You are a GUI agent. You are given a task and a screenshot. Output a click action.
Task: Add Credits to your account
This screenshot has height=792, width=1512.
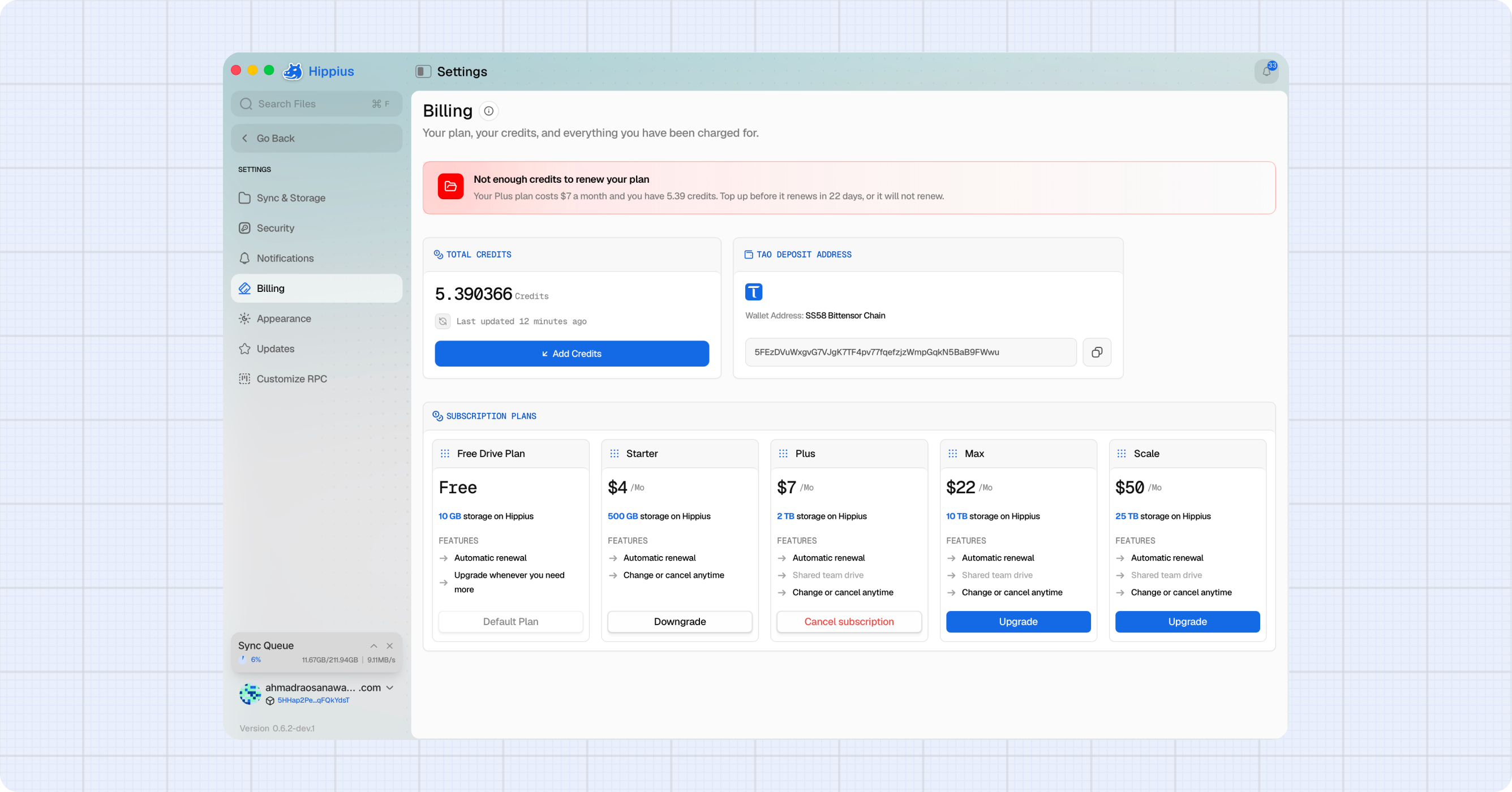tap(572, 354)
